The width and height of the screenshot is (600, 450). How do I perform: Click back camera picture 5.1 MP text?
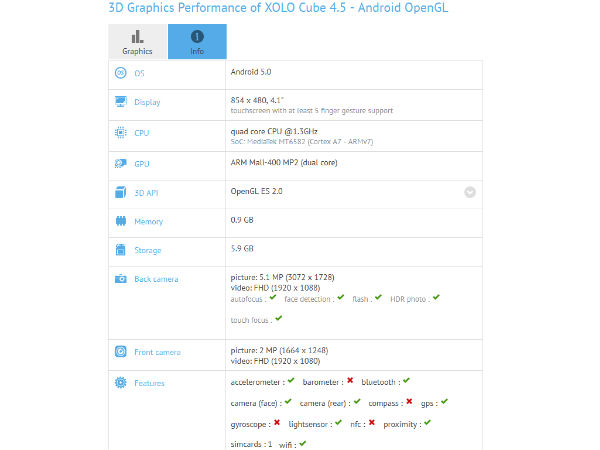(282, 277)
